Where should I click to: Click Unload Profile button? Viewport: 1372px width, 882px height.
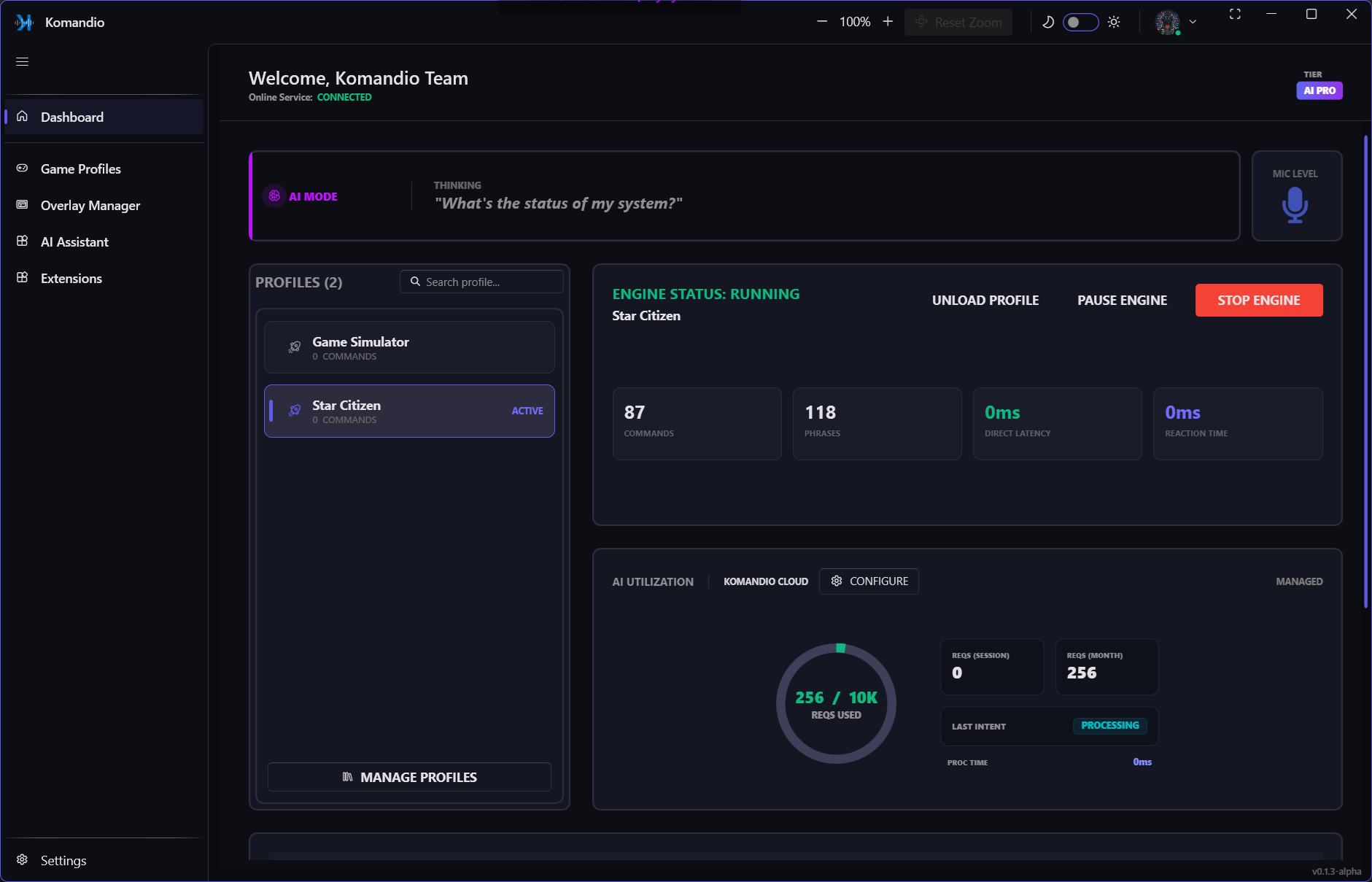tap(985, 301)
